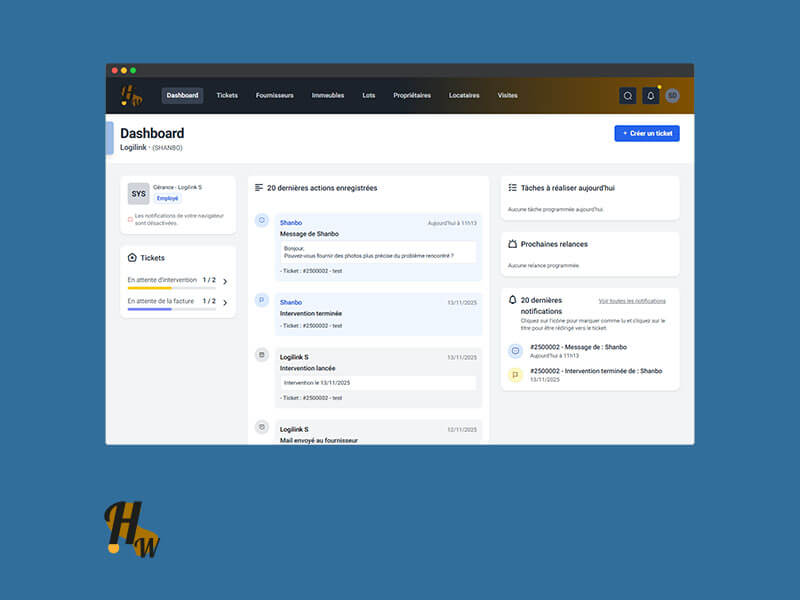Screen dimensions: 800x600
Task: Expand En attente de la facture with the chevron
Action: click(224, 302)
